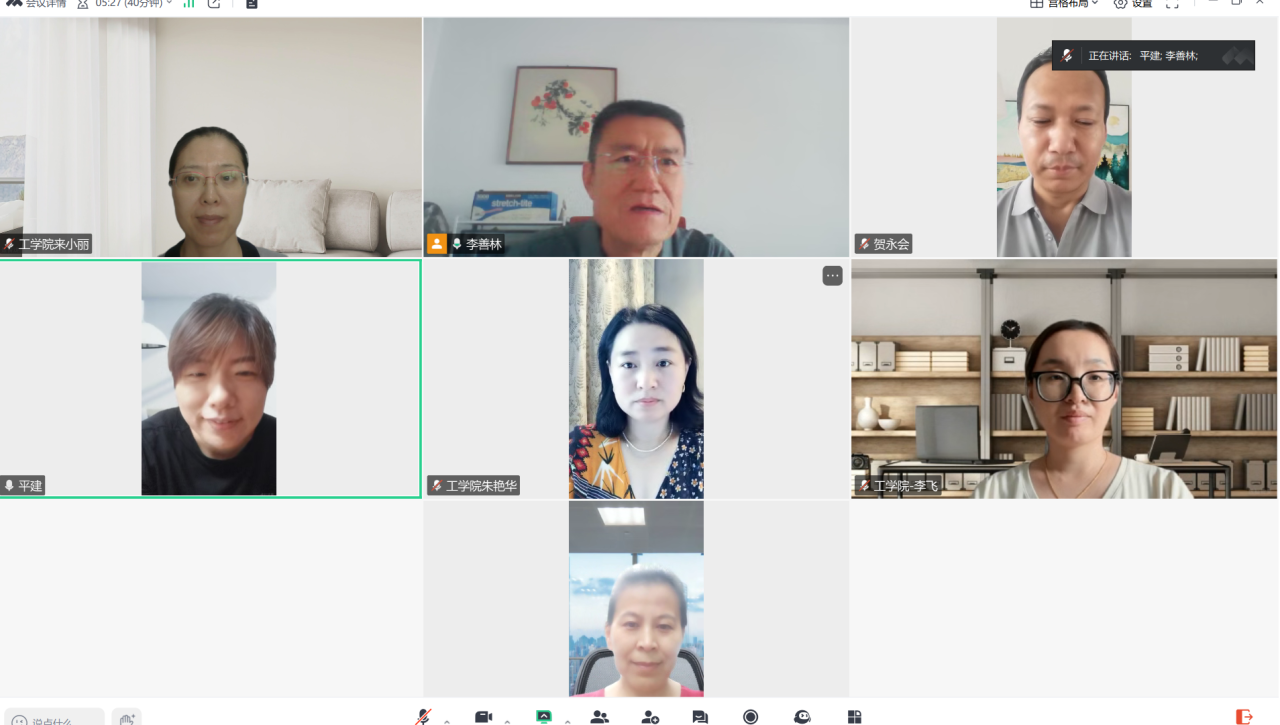Viewport: 1280px width, 725px height.
Task: Open the settings menu at the top
Action: pyautogui.click(x=1133, y=4)
